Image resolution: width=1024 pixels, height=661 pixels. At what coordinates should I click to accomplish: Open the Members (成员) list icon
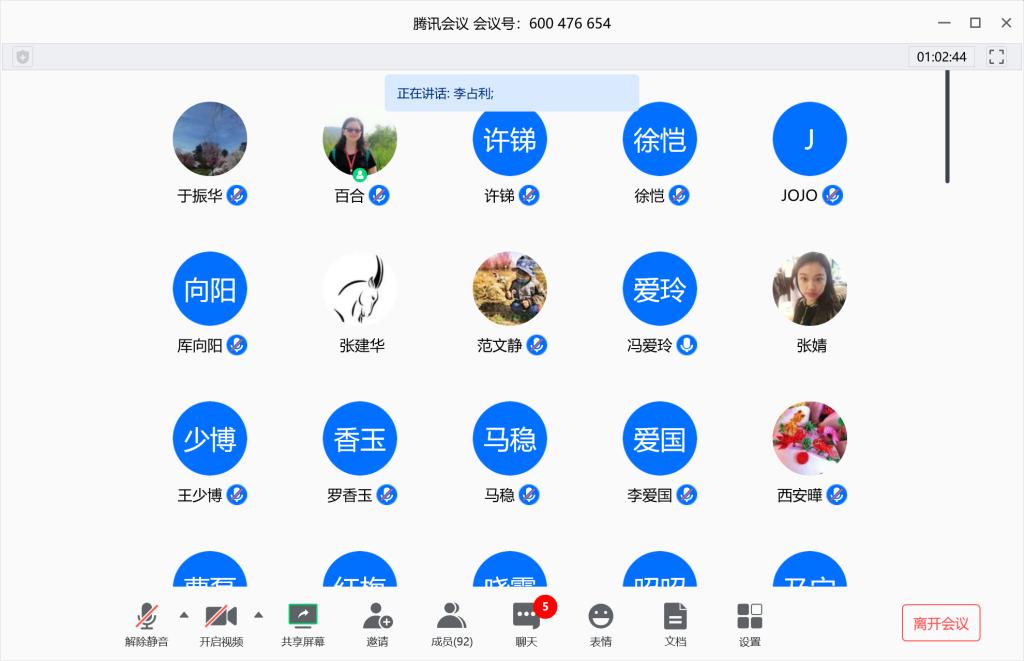pos(451,616)
